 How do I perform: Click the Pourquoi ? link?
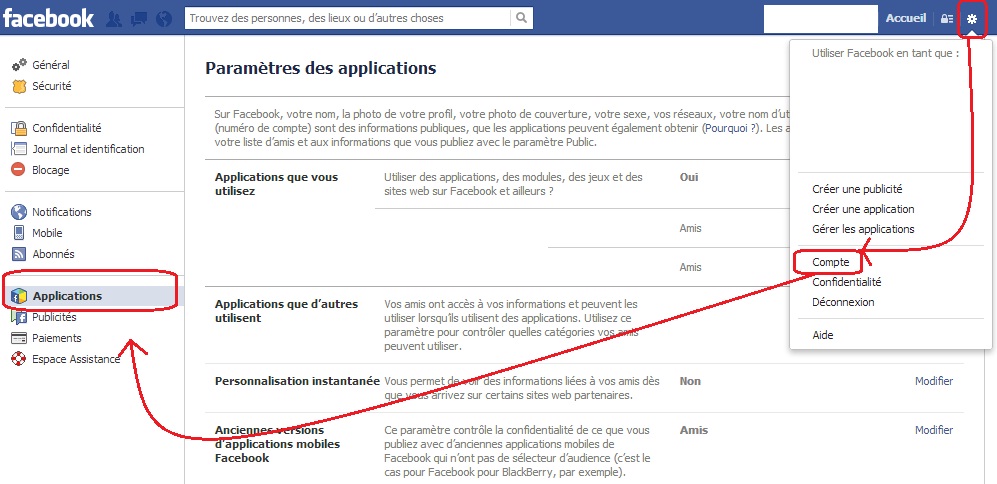731,128
